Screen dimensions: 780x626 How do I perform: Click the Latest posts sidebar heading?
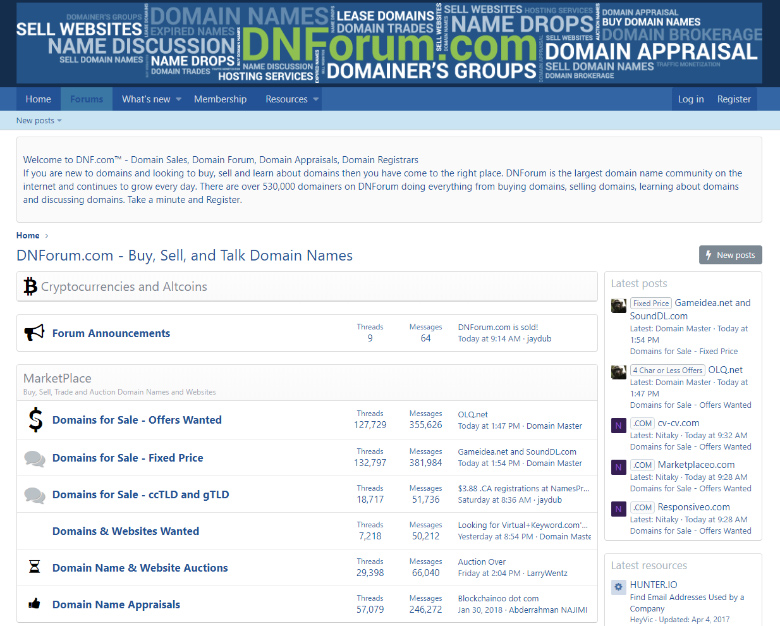[x=639, y=283]
